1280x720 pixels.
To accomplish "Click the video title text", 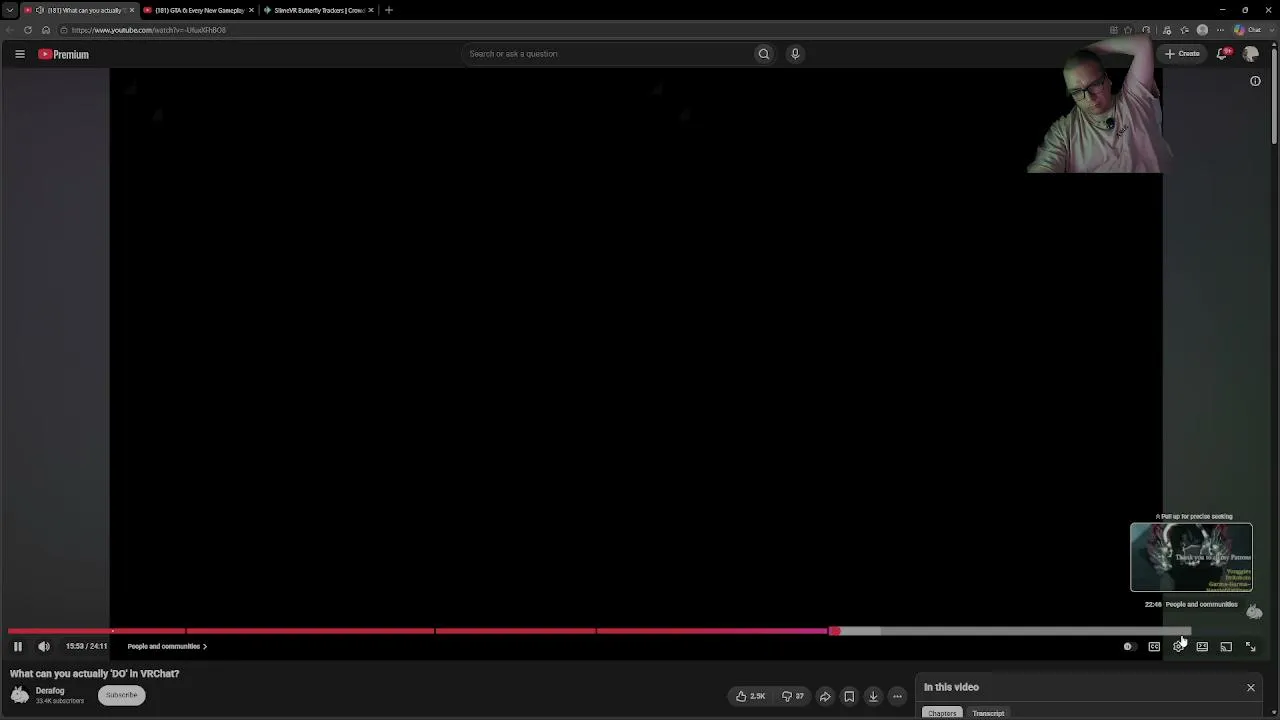I will (x=95, y=674).
